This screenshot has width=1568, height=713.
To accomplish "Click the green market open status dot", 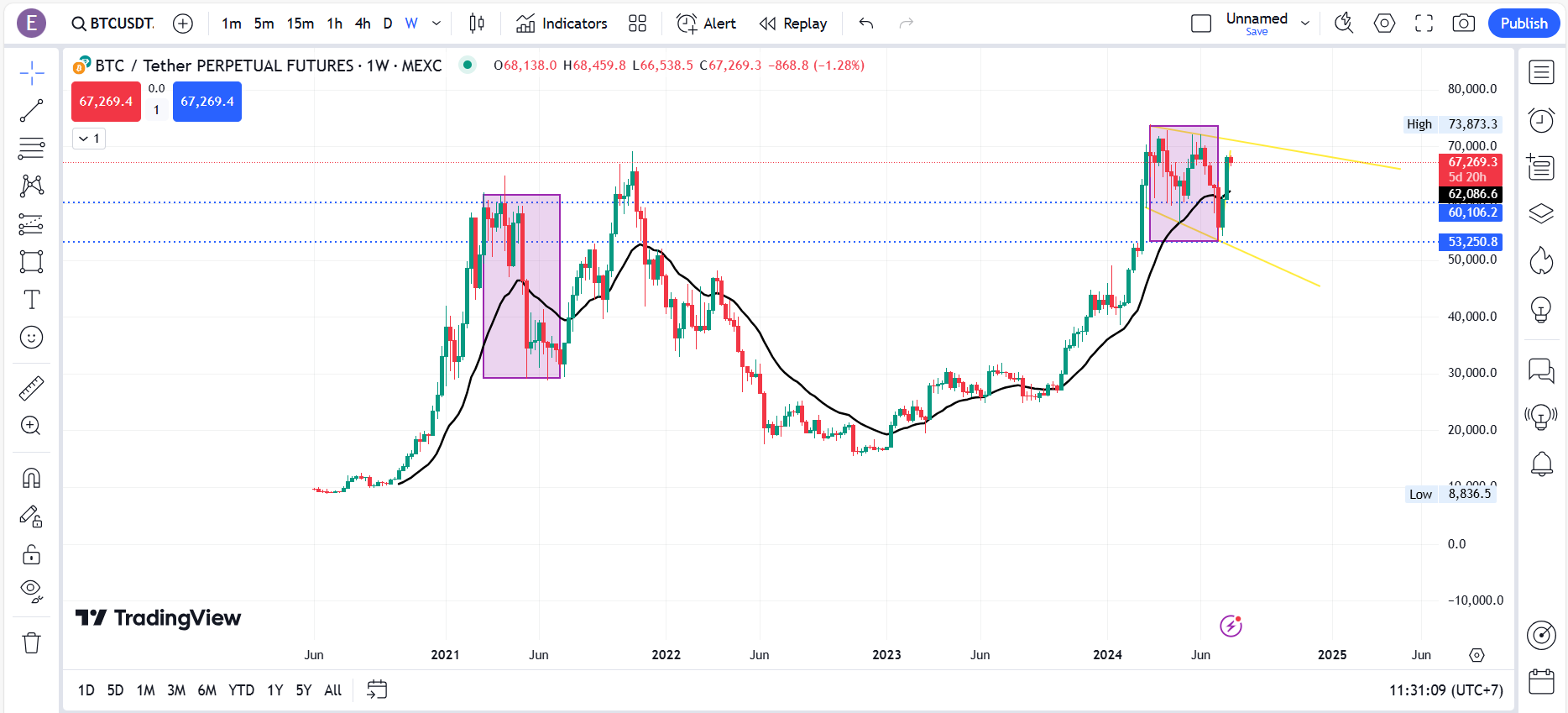I will 468,65.
